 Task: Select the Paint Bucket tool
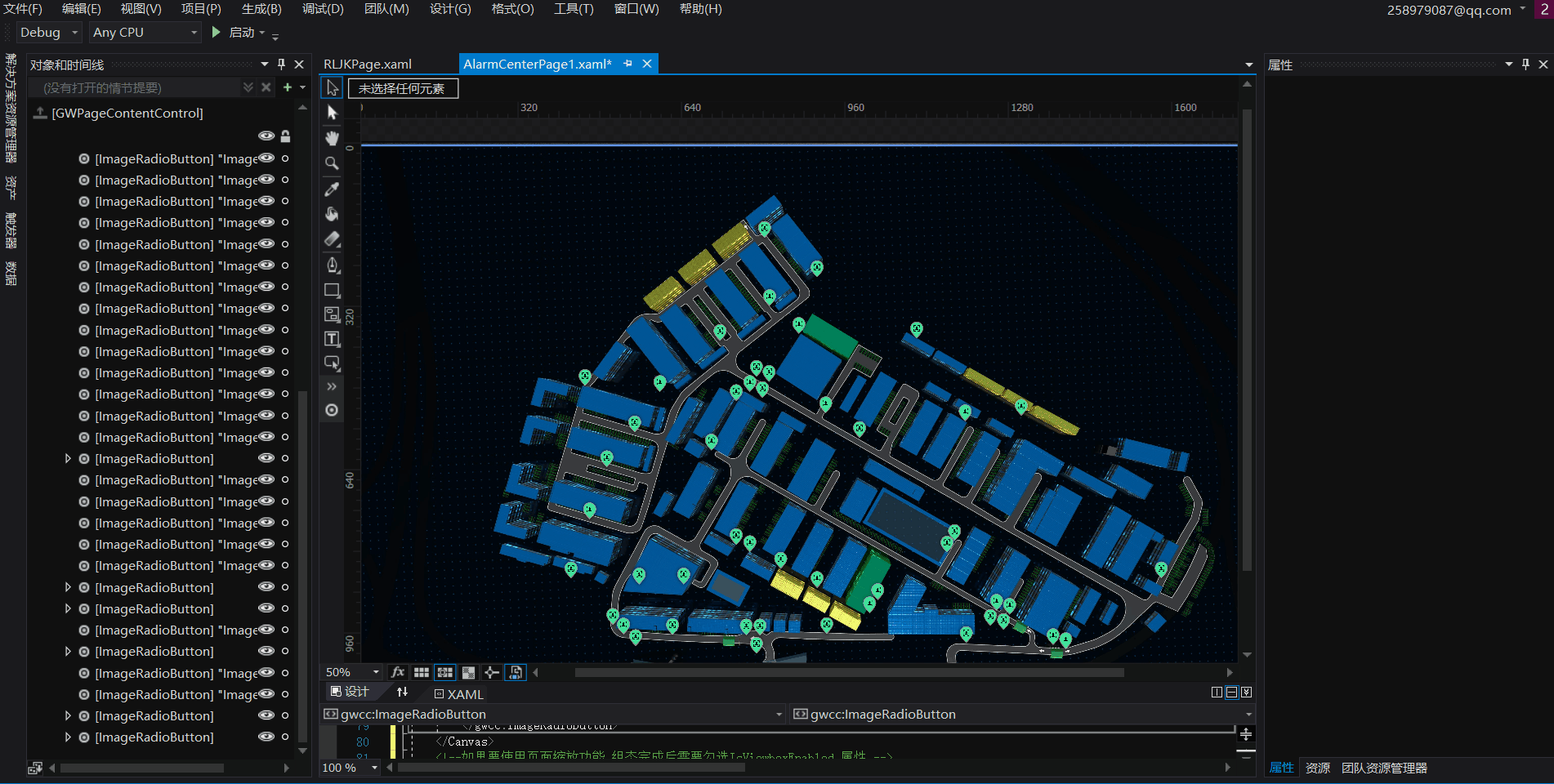332,214
